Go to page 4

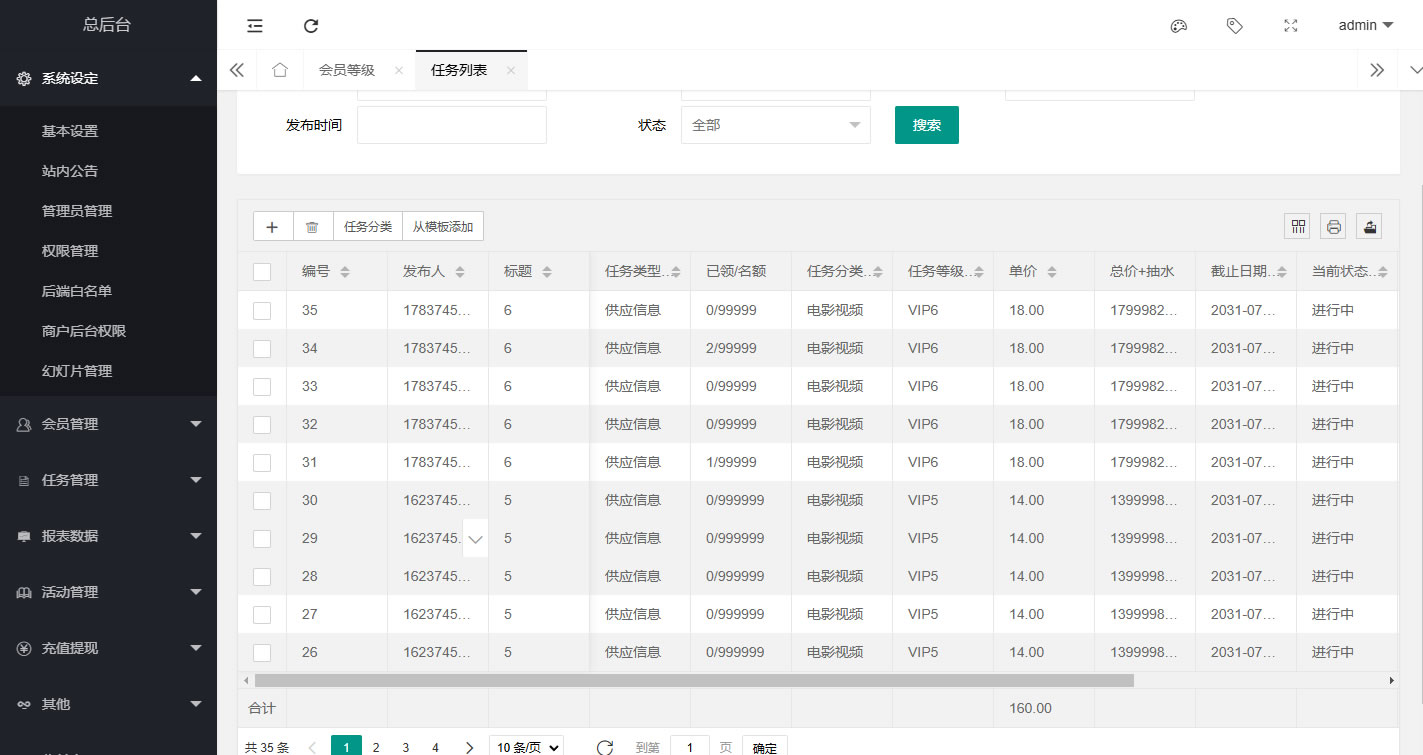point(435,747)
